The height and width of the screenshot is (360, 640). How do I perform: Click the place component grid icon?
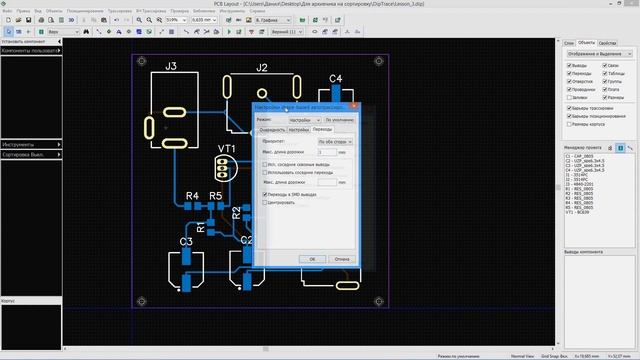pyautogui.click(x=41, y=31)
